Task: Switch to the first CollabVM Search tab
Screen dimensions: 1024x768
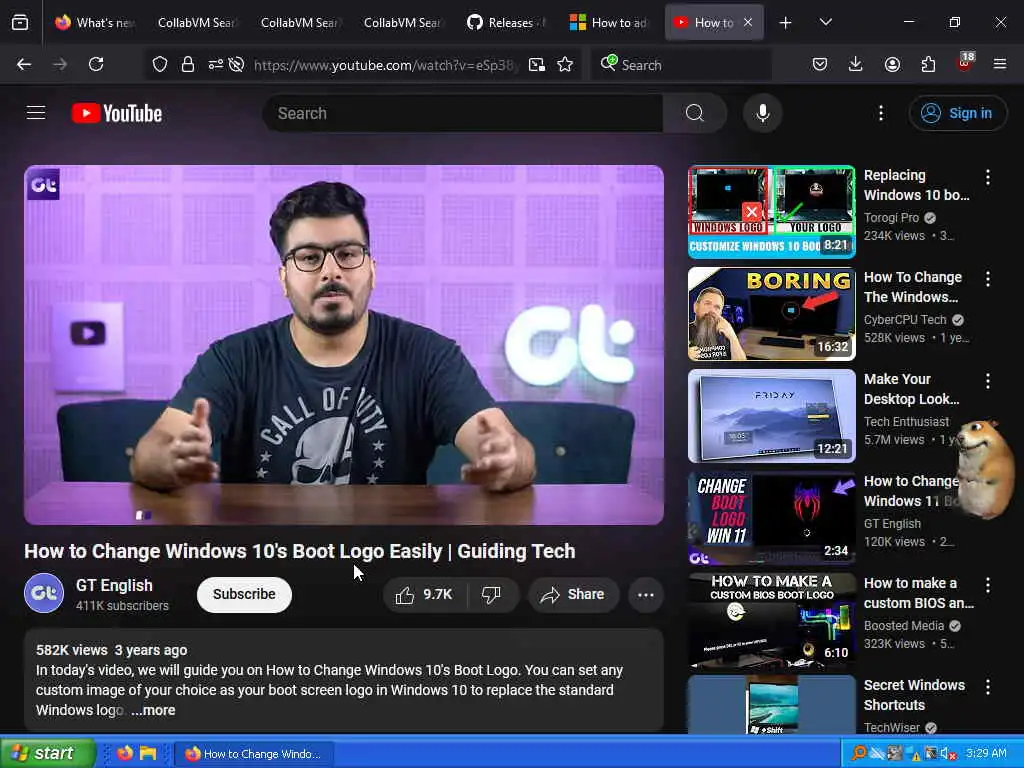Action: click(x=195, y=22)
